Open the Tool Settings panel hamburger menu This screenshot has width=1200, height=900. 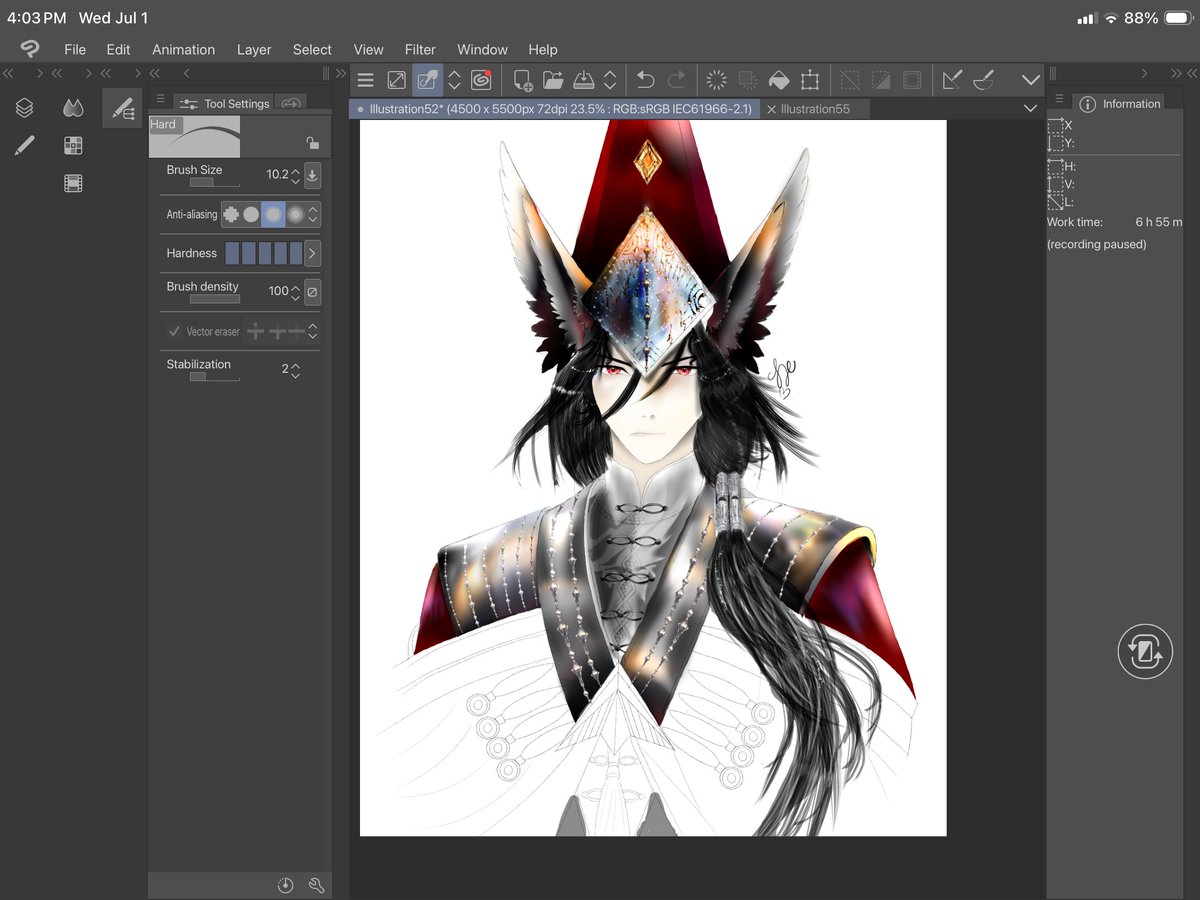click(x=161, y=99)
